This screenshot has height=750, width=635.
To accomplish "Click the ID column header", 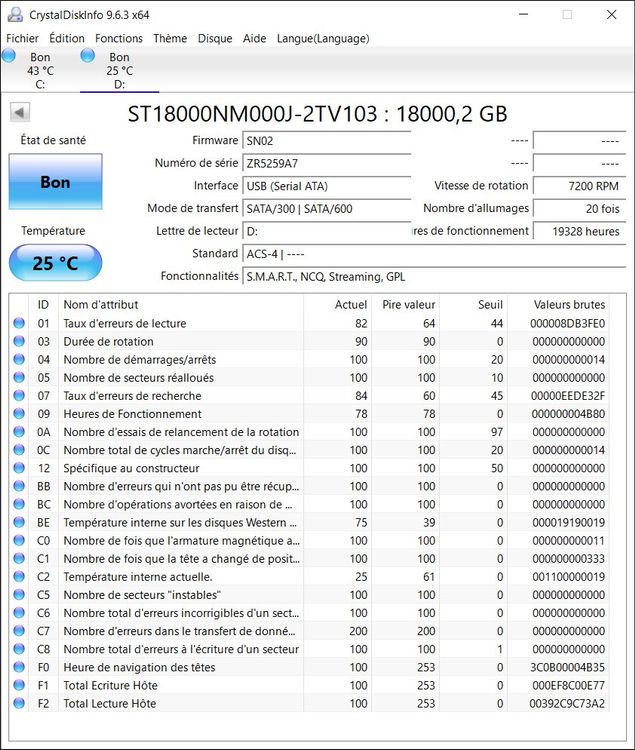I will point(44,304).
